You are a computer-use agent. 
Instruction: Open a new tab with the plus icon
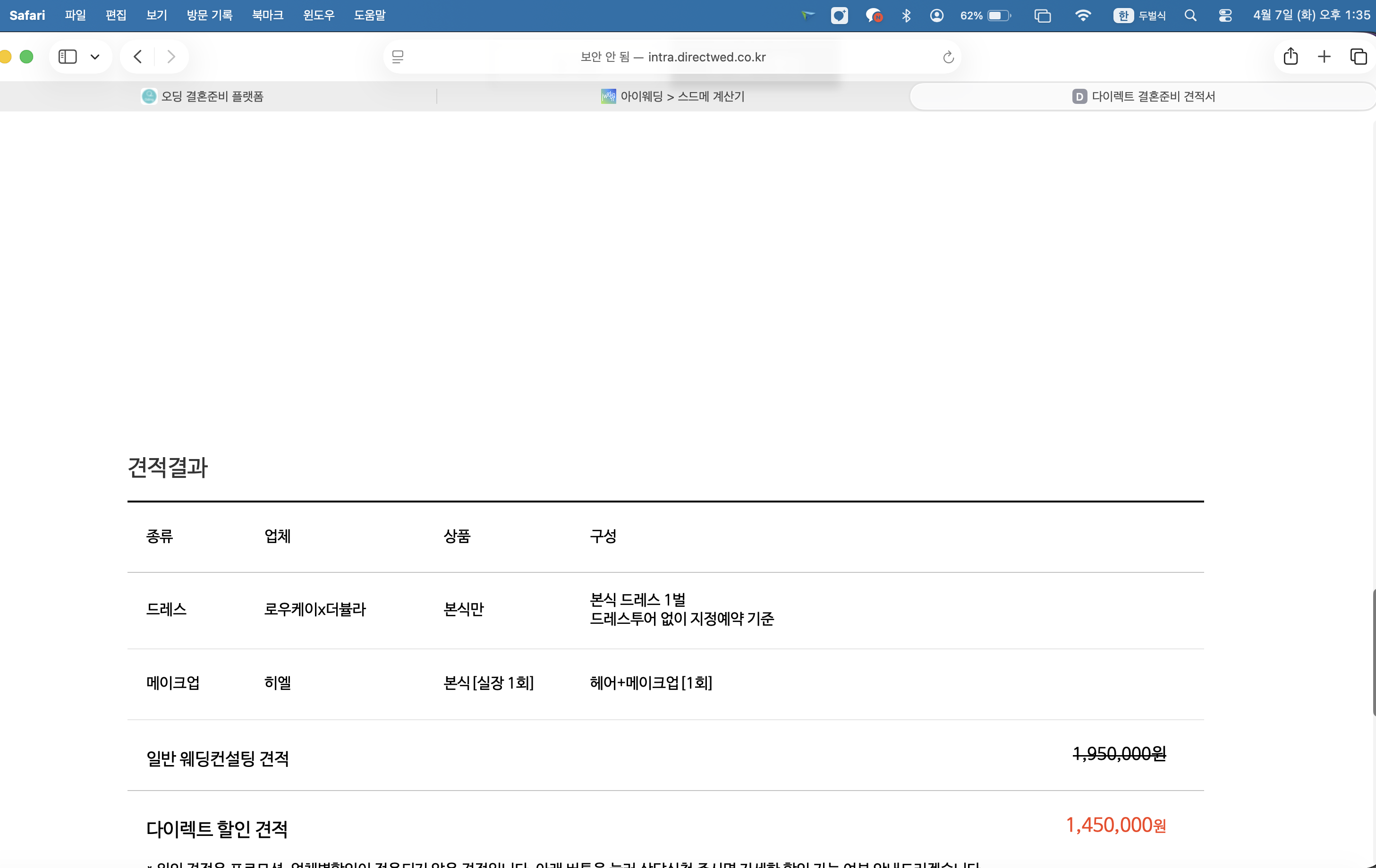point(1325,57)
